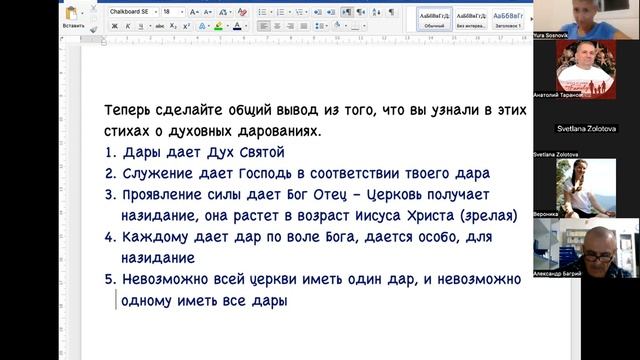This screenshot has height=360, width=640.
Task: Click the increase indent icon
Action: coord(331,12)
